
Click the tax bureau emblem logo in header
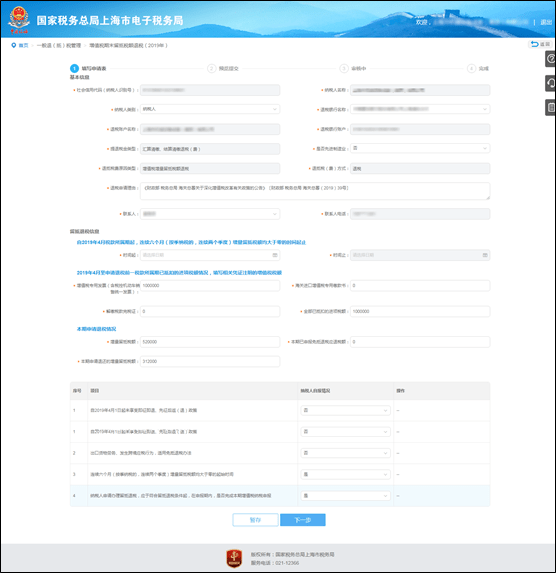click(x=19, y=20)
